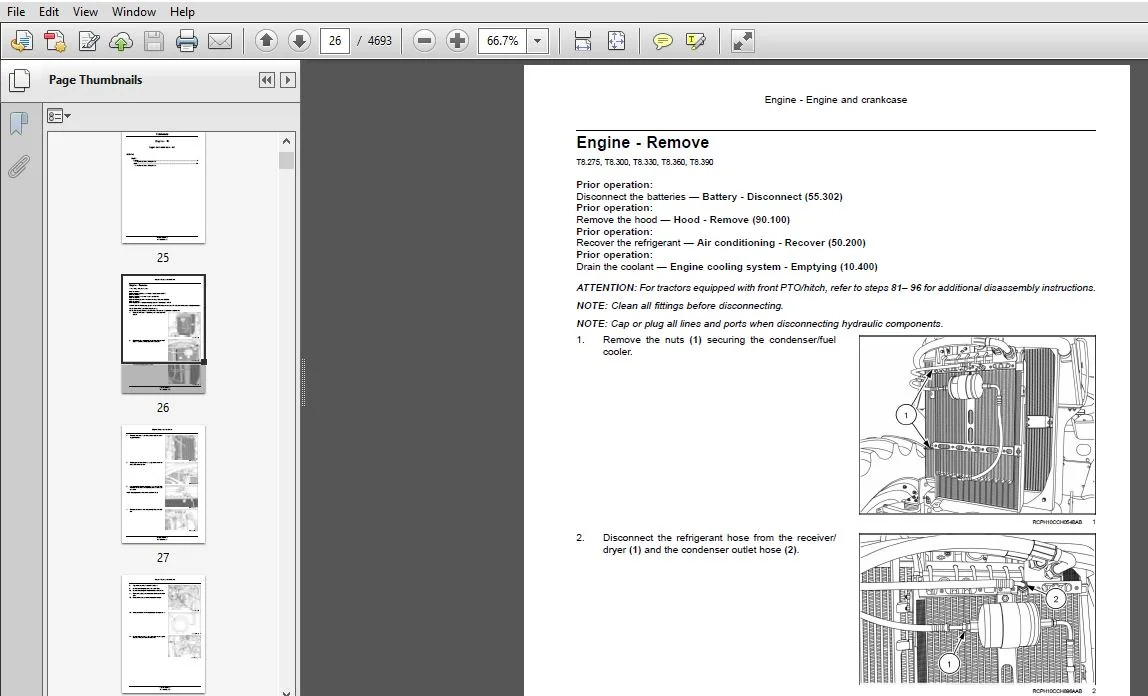Click 'Engine cooling system - Emptying (10.400)' text

[x=773, y=267]
